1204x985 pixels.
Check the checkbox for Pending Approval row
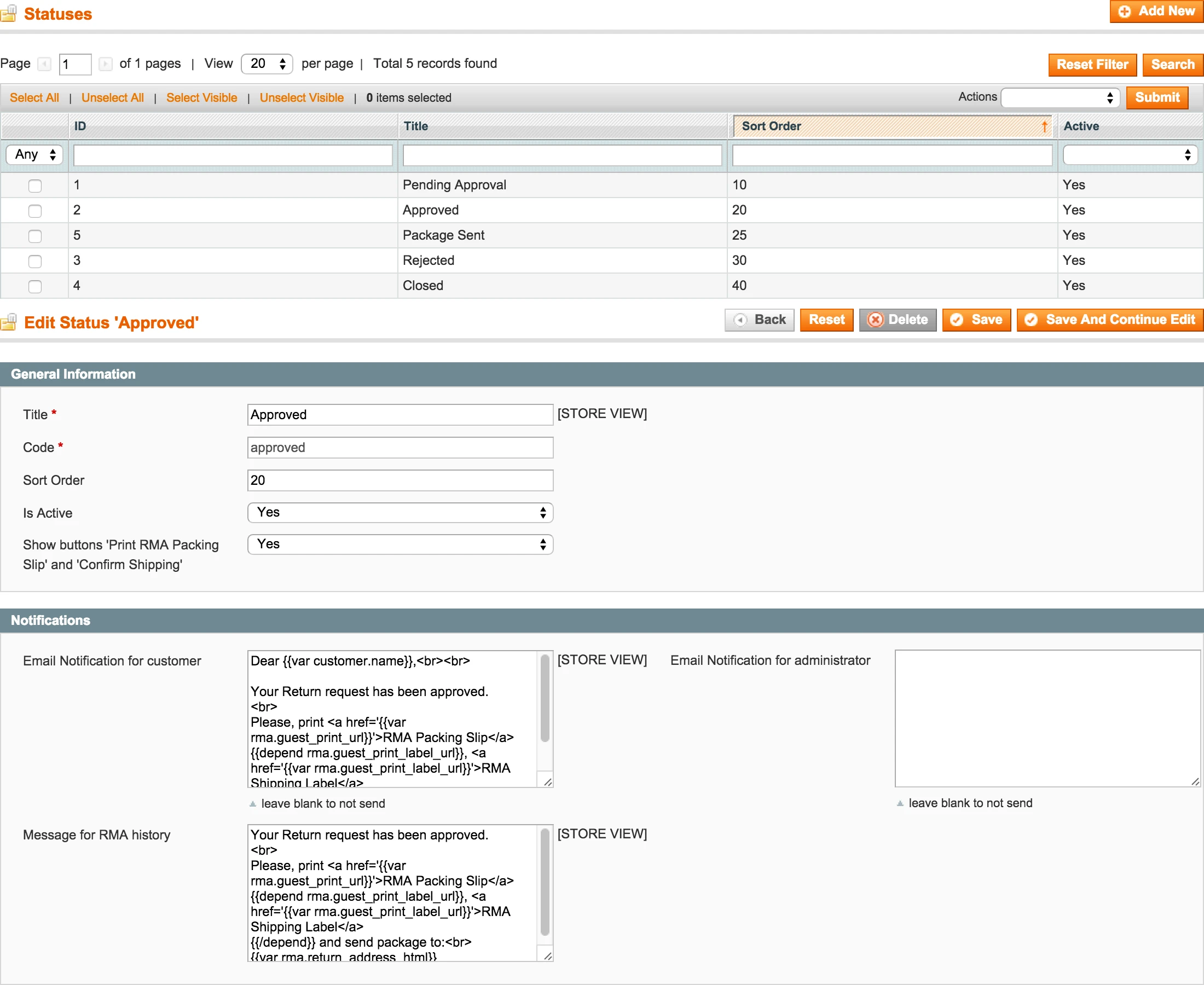coord(34,186)
